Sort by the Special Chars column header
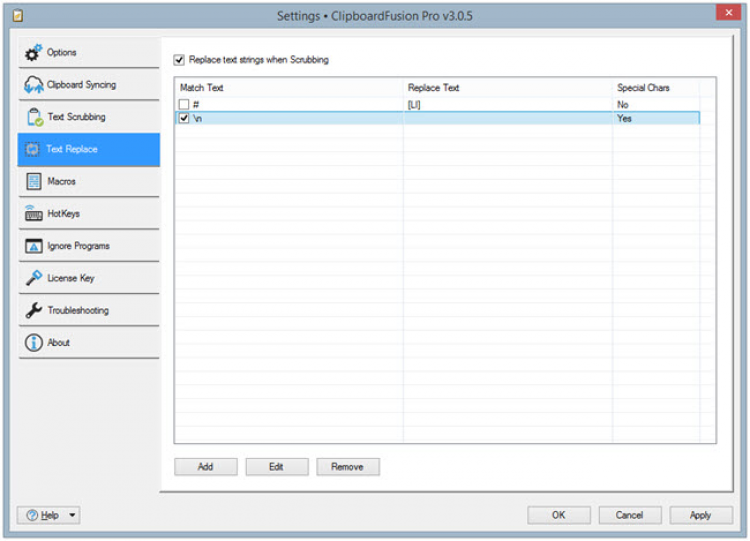750x541 pixels. pos(656,88)
